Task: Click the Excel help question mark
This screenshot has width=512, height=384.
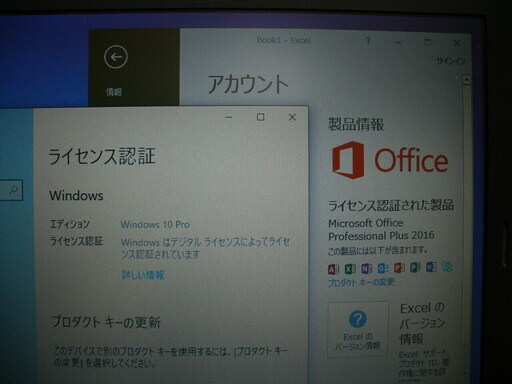Action: click(368, 41)
